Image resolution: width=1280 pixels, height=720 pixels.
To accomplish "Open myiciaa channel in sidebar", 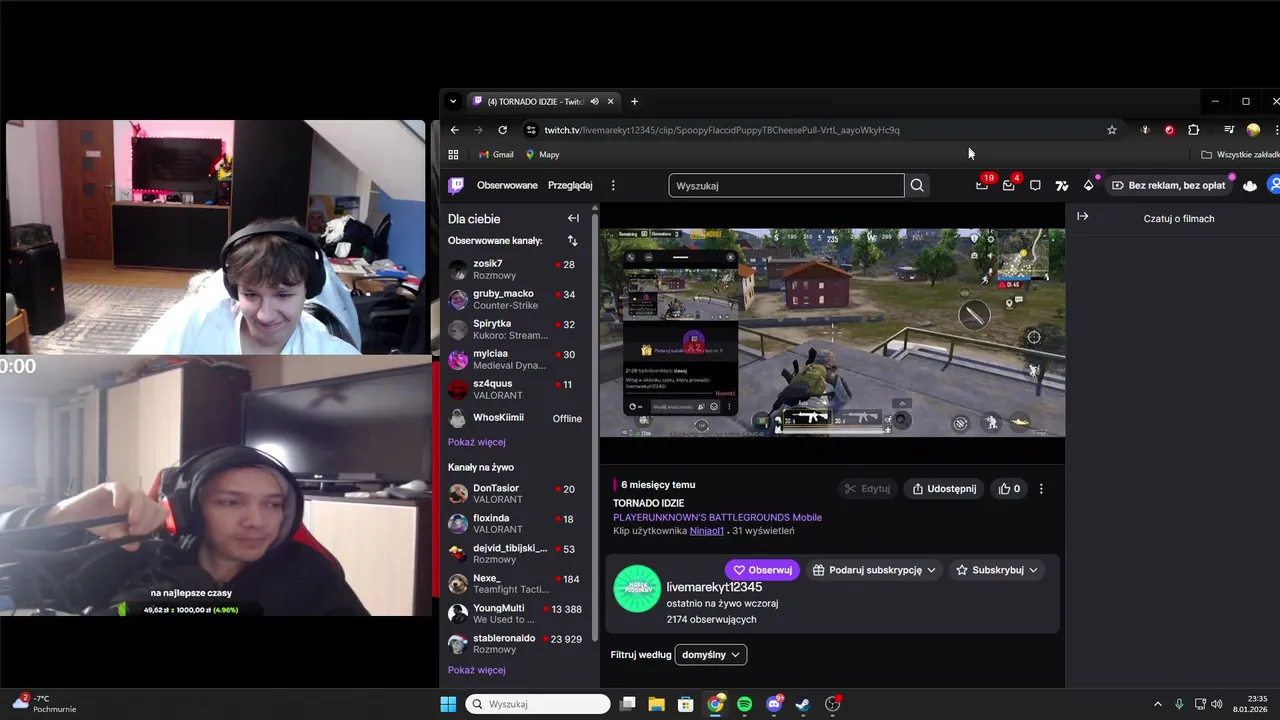I will click(x=517, y=360).
